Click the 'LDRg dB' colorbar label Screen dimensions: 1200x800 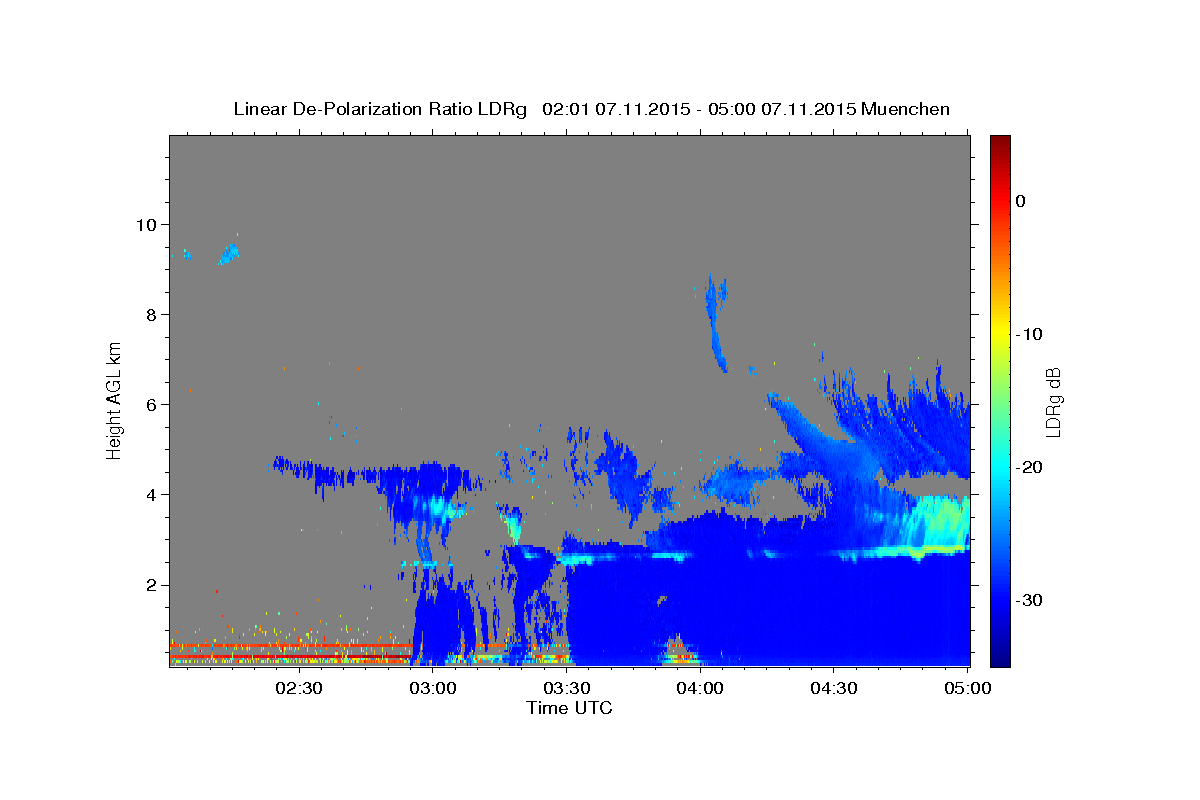pos(1053,401)
